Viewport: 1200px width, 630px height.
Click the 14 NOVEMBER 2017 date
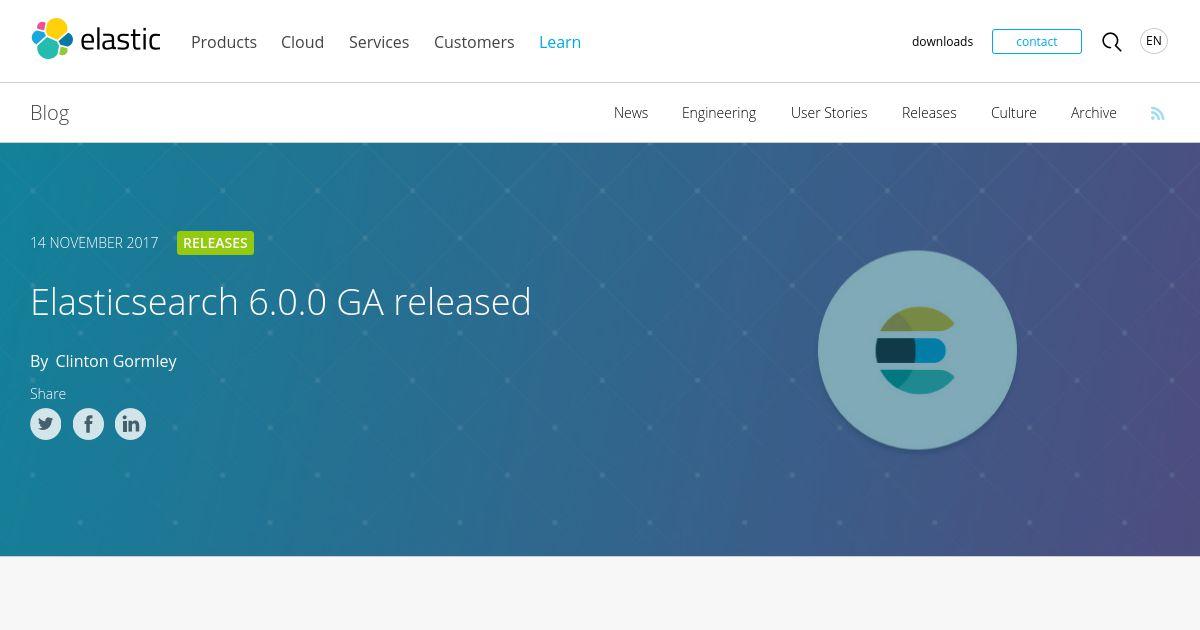pyautogui.click(x=94, y=243)
